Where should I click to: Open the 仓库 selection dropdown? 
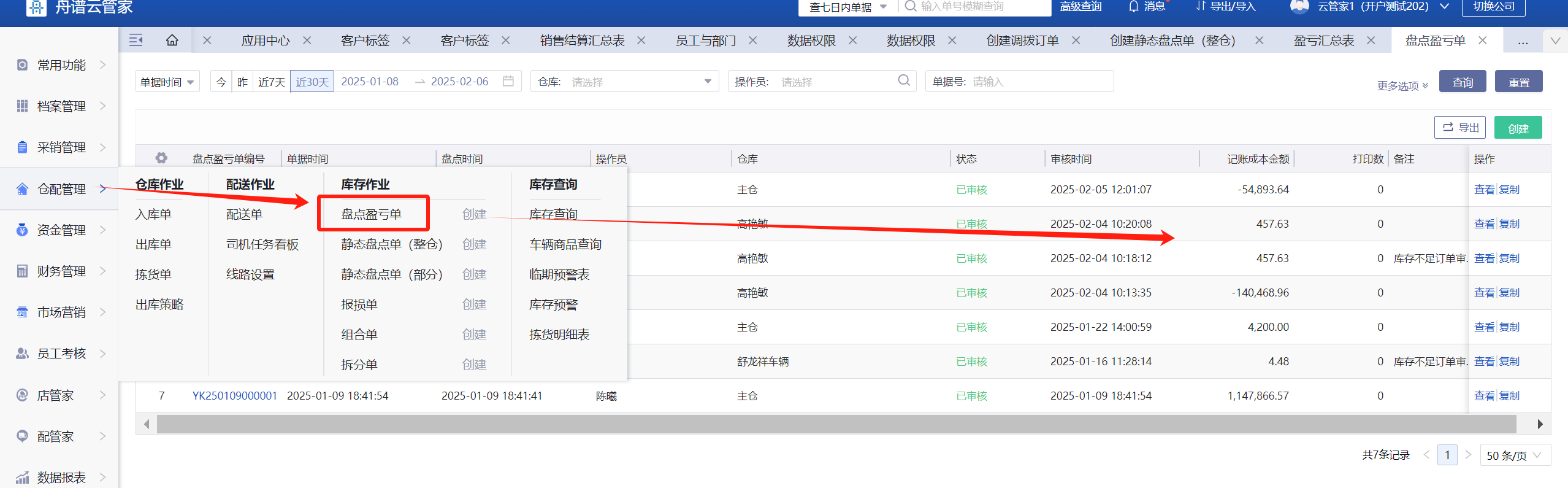[x=624, y=82]
